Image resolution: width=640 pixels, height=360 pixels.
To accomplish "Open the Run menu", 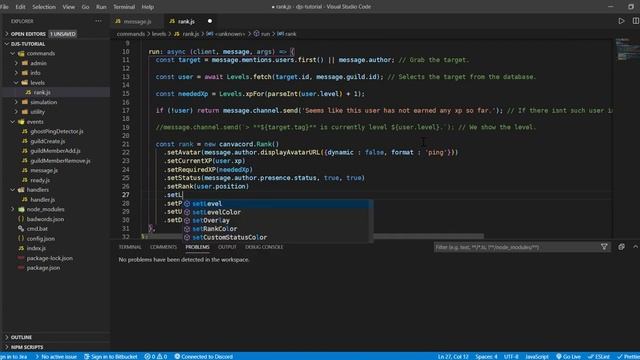I will point(101,7).
